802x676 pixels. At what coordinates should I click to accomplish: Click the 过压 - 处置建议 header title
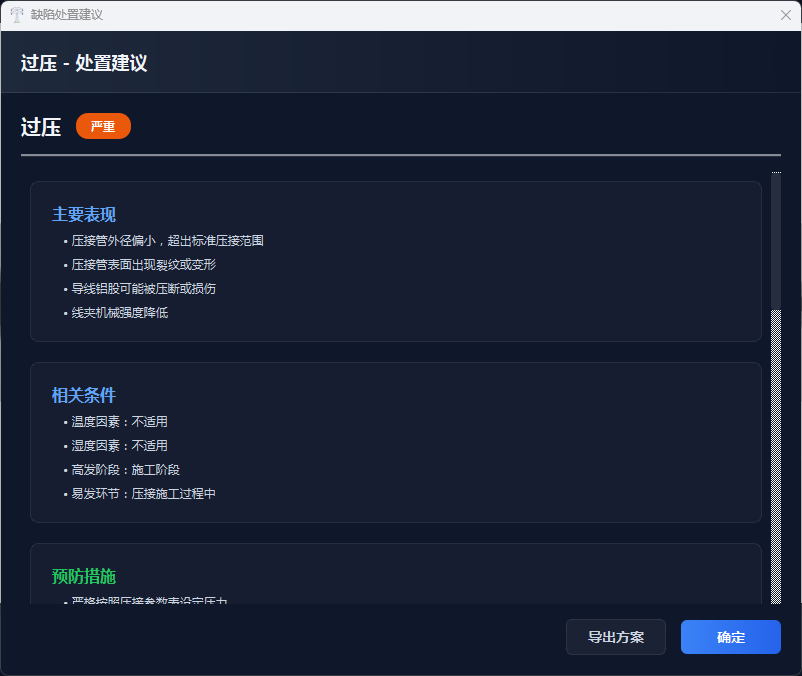point(84,63)
